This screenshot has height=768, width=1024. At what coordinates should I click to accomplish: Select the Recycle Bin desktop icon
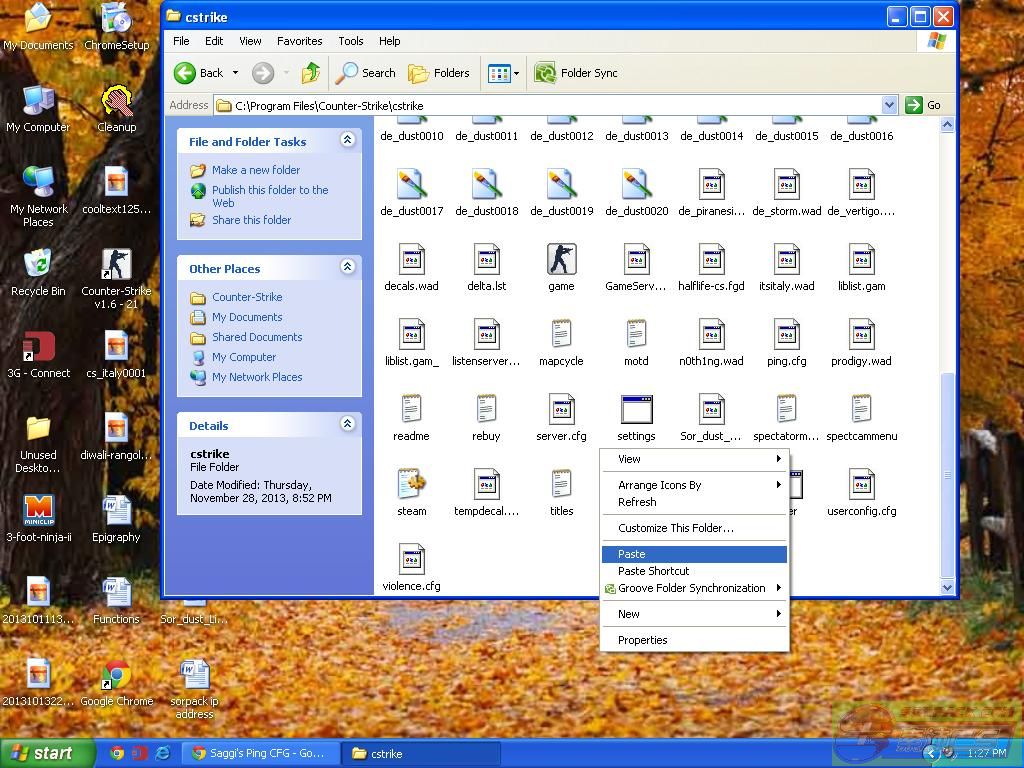point(38,266)
